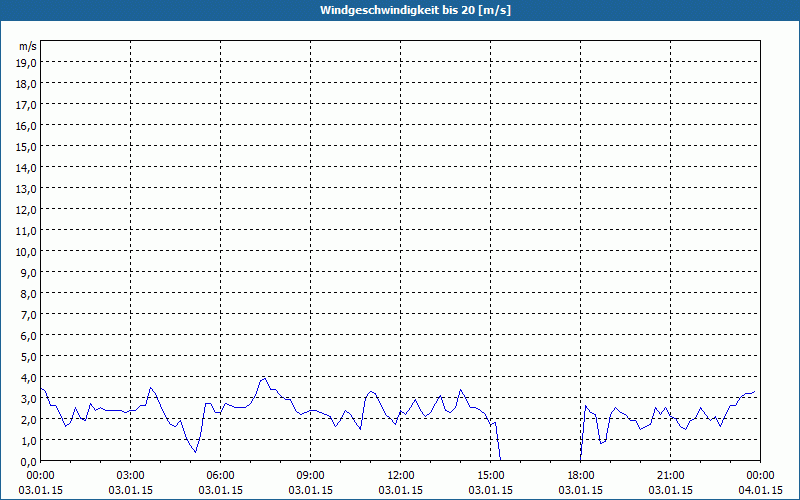Image resolution: width=800 pixels, height=500 pixels.
Task: Select the 00:00 label above 04.01.15
Action: 760,476
